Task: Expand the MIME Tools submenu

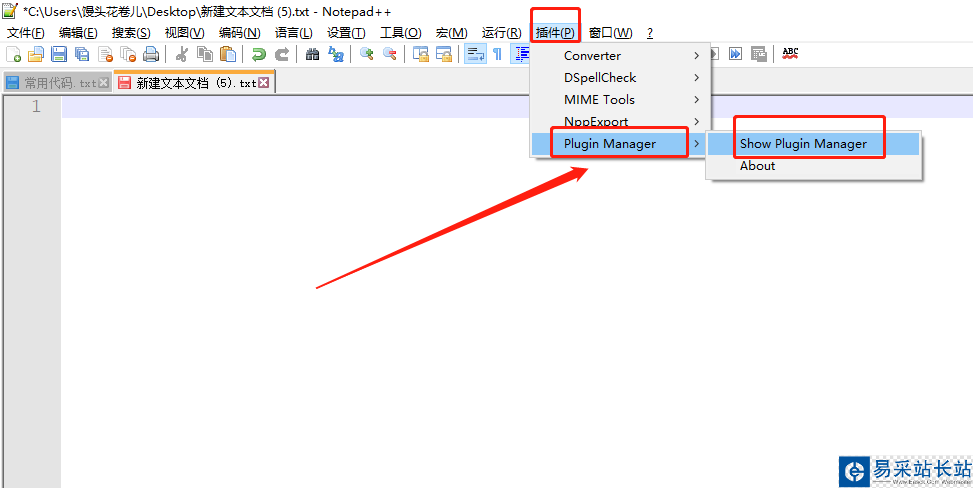Action: point(621,99)
